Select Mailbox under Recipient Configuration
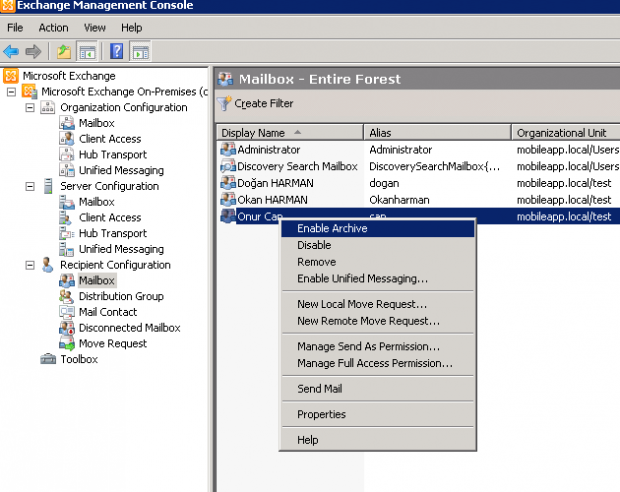The width and height of the screenshot is (620, 492). click(97, 280)
